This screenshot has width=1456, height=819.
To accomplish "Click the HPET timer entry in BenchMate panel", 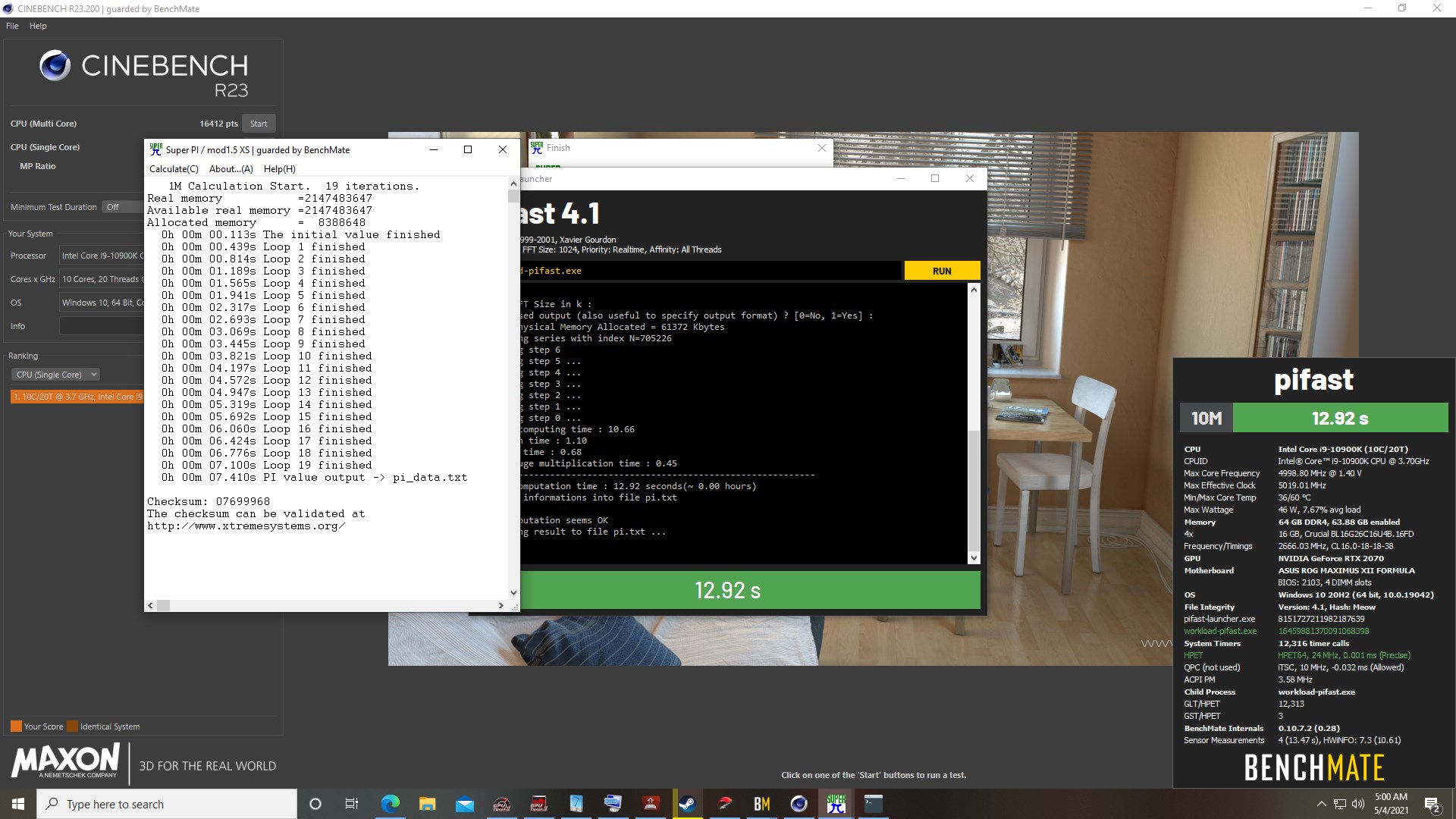I will click(1194, 655).
